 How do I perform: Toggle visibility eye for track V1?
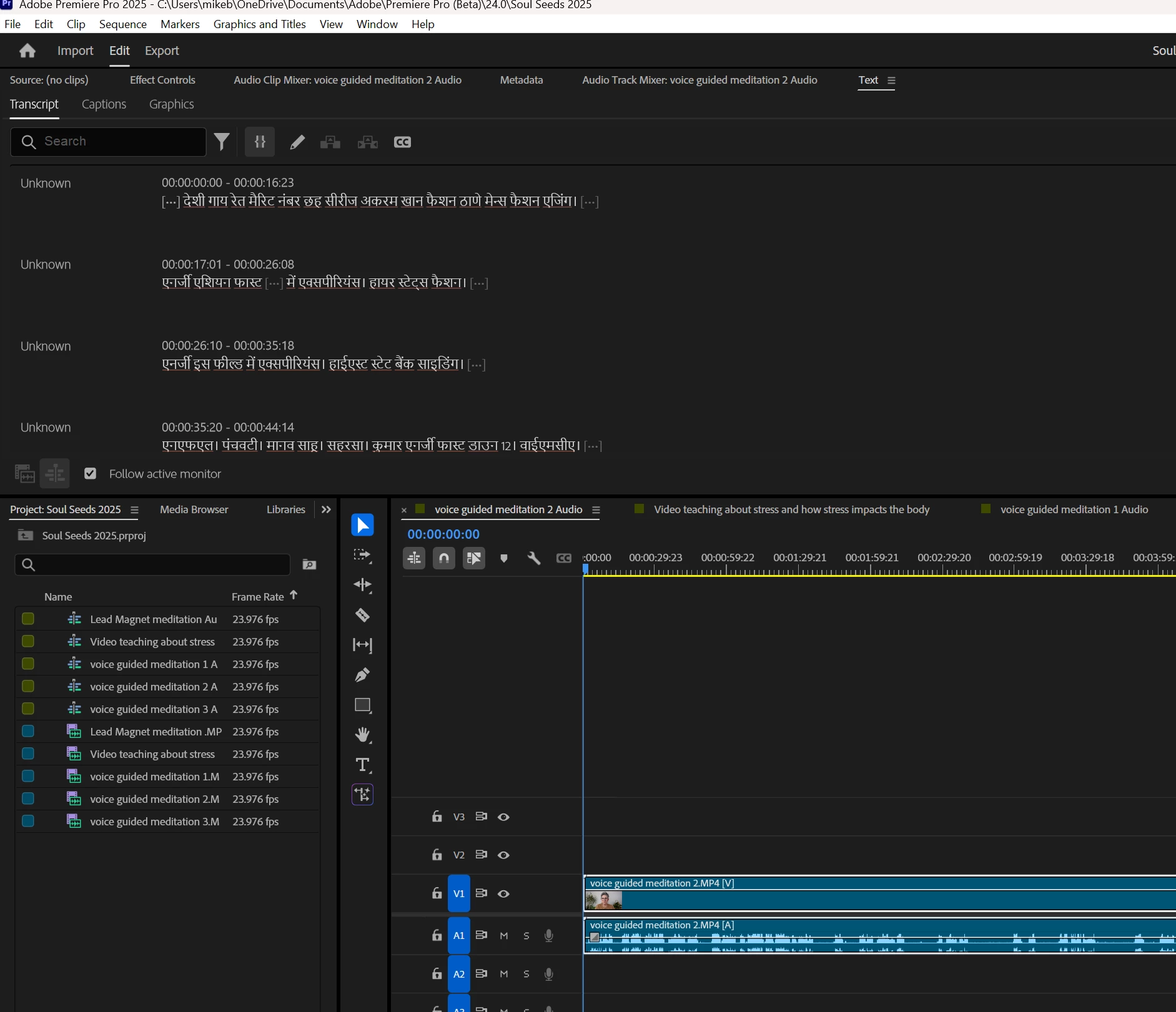503,893
